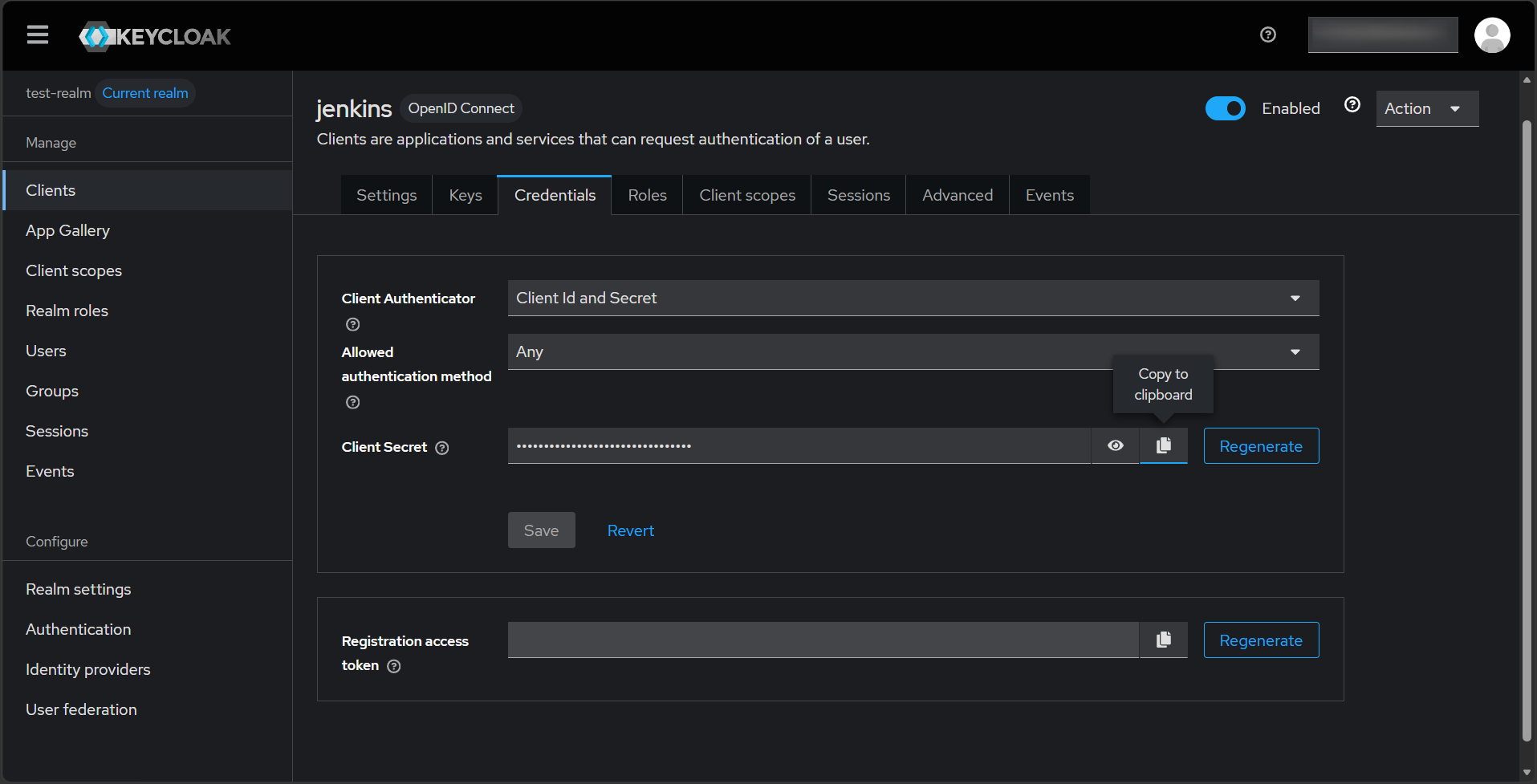
Task: Open the hamburger navigation menu
Action: 38,35
